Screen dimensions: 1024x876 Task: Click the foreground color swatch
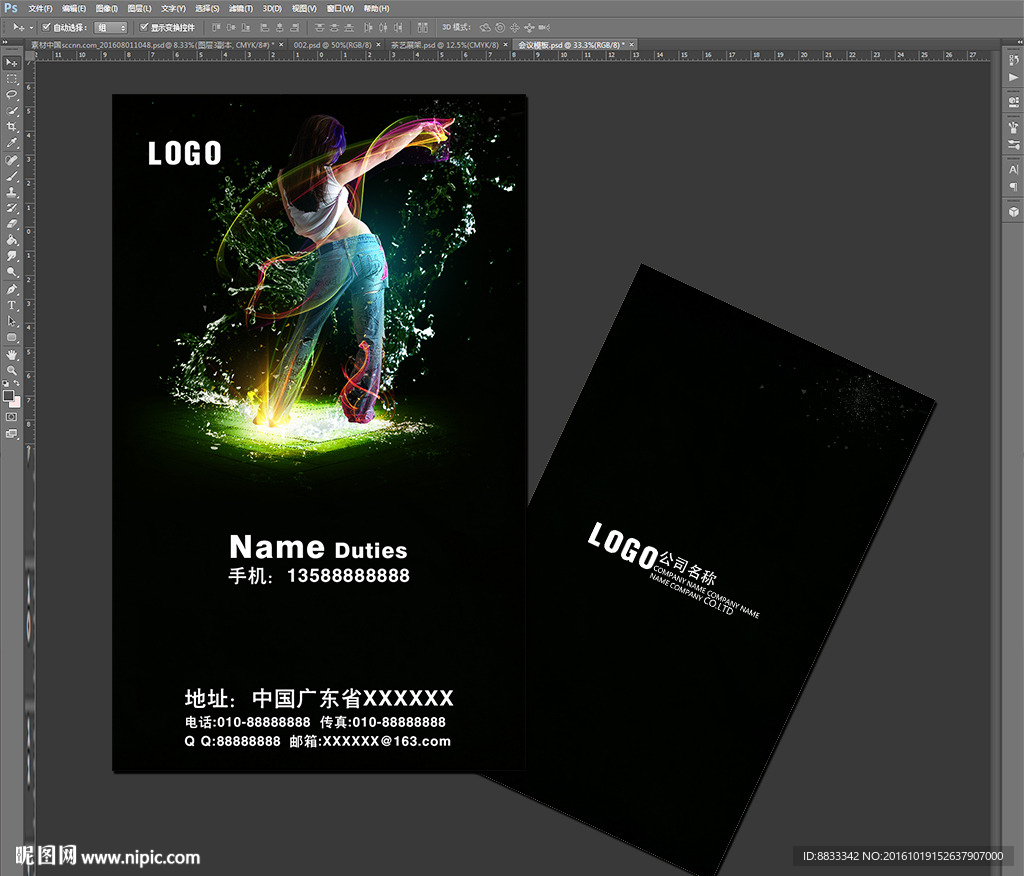tap(8, 396)
